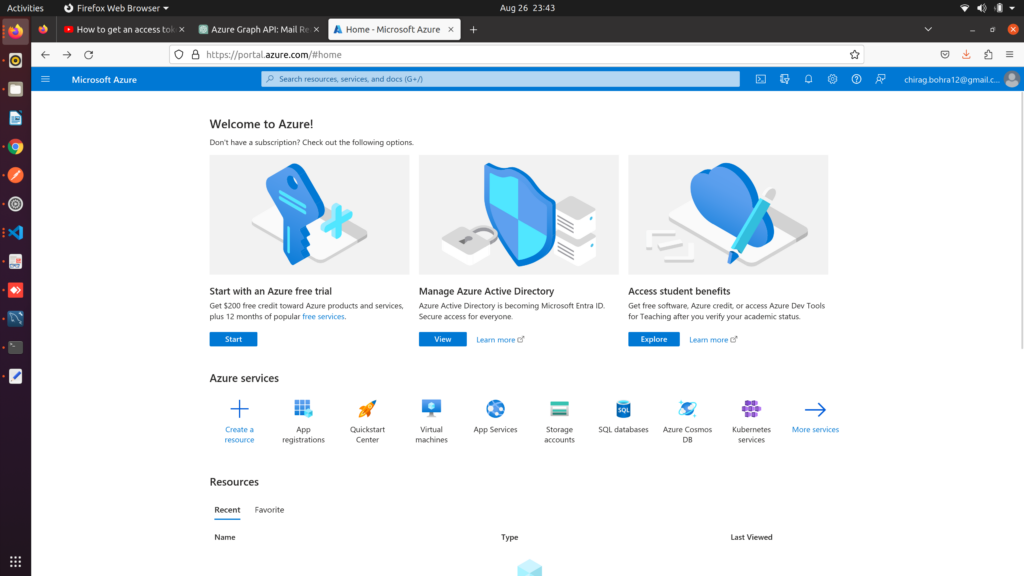
Task: Open the Firefox Web Browser app menu dropdown
Action: pos(116,8)
